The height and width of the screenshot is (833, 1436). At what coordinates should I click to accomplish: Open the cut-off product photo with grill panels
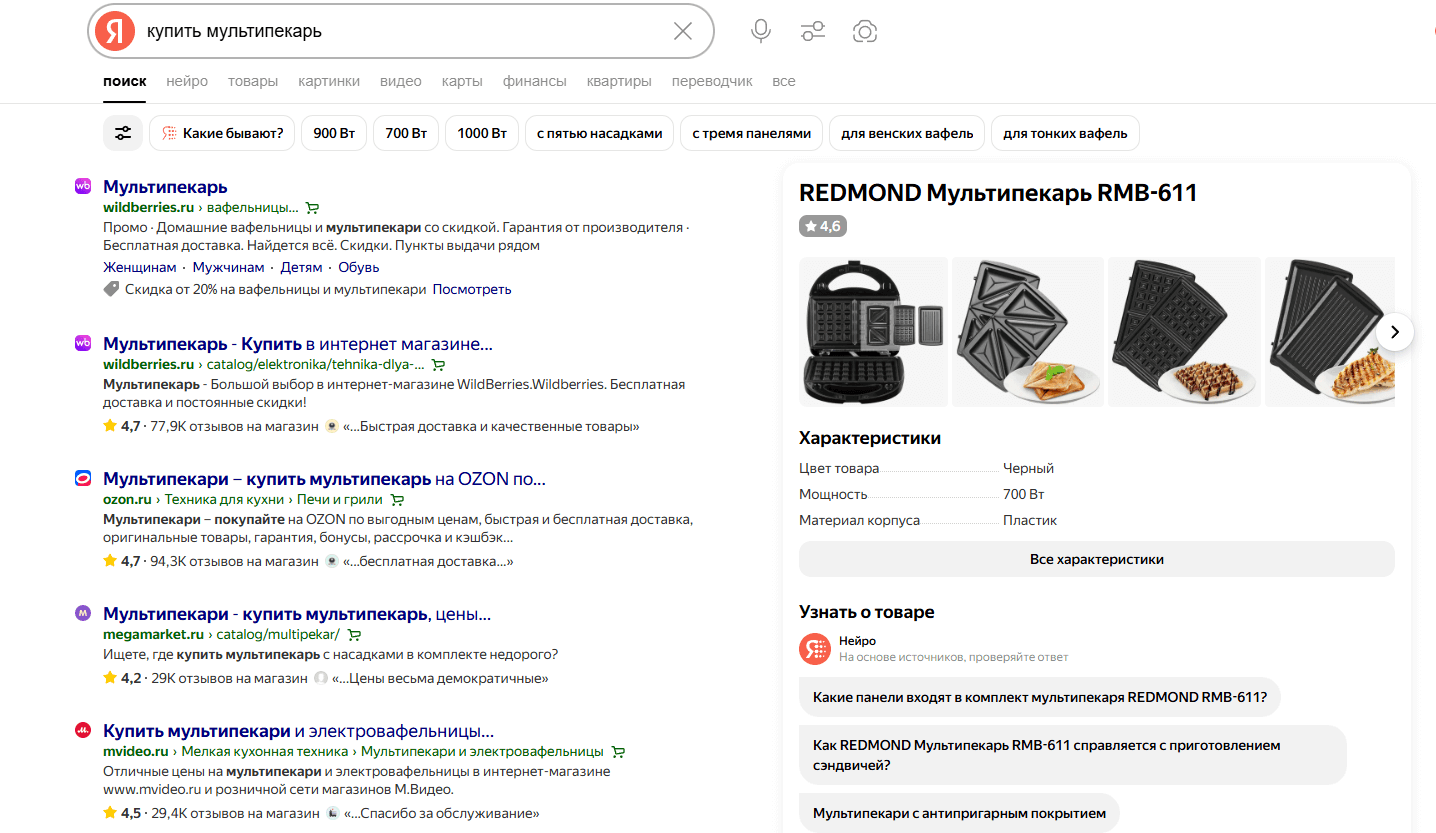1329,332
